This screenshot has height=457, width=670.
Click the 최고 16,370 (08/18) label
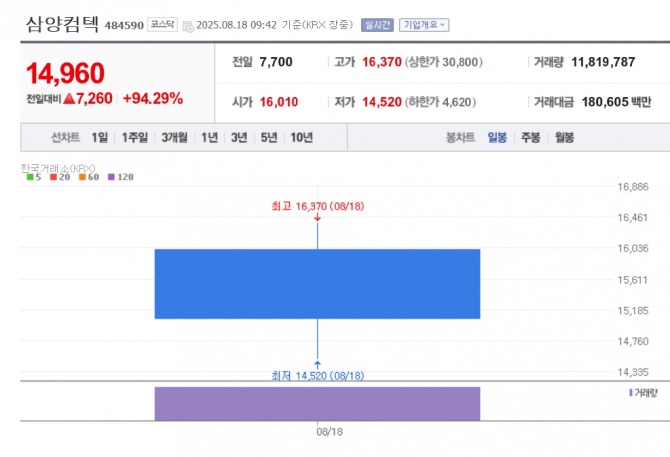(x=317, y=206)
